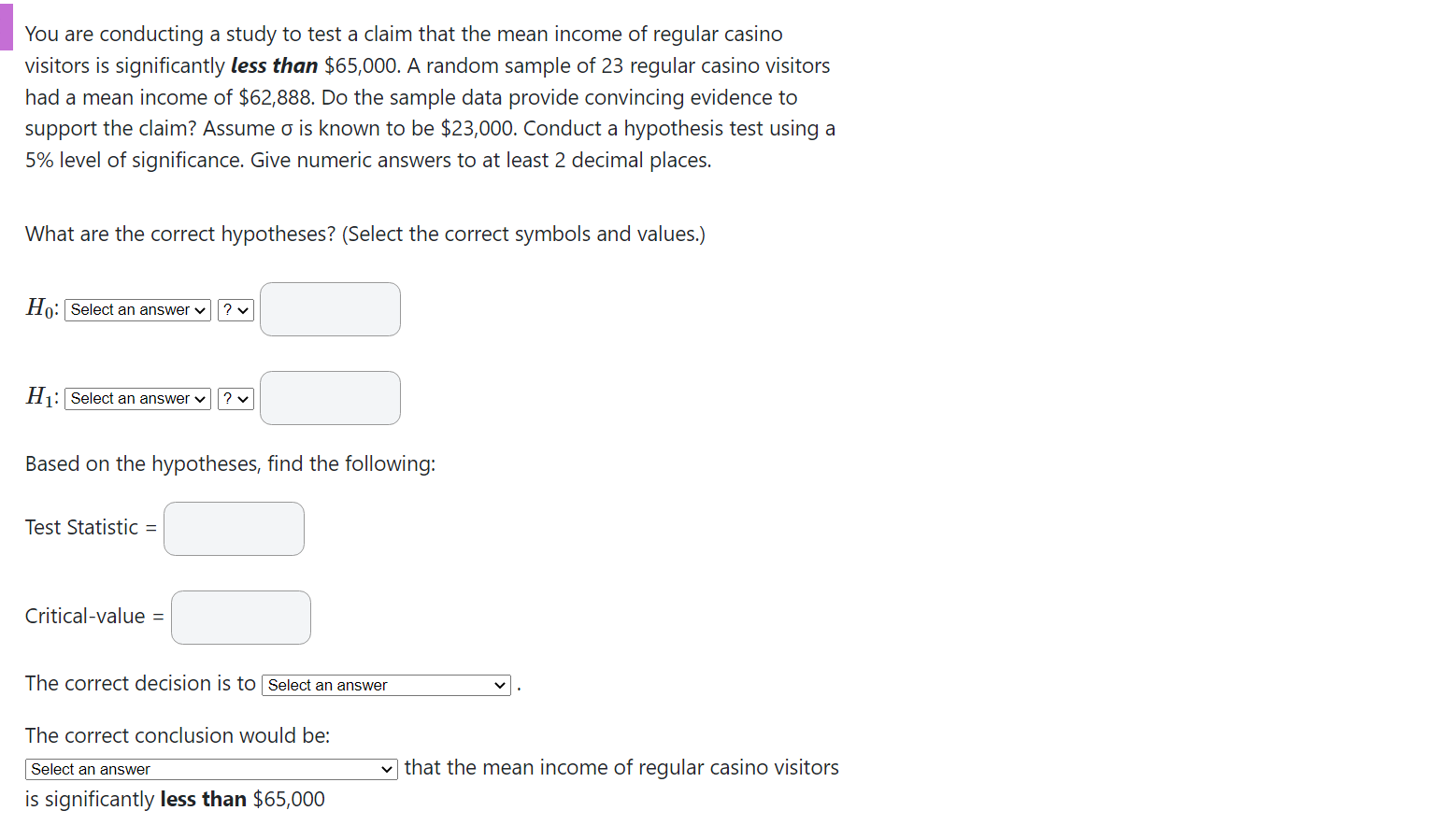The image size is (1456, 825).
Task: Click the H0 hypothesis value input box
Action: point(330,309)
